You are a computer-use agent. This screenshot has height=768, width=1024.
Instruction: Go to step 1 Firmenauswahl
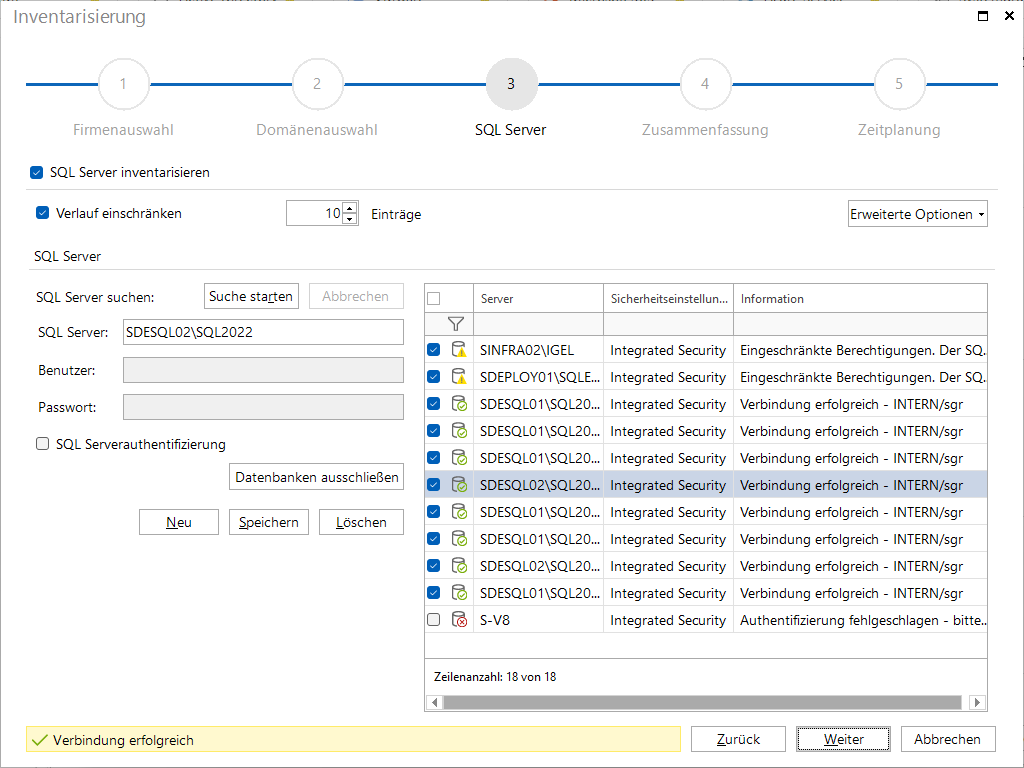pos(123,84)
